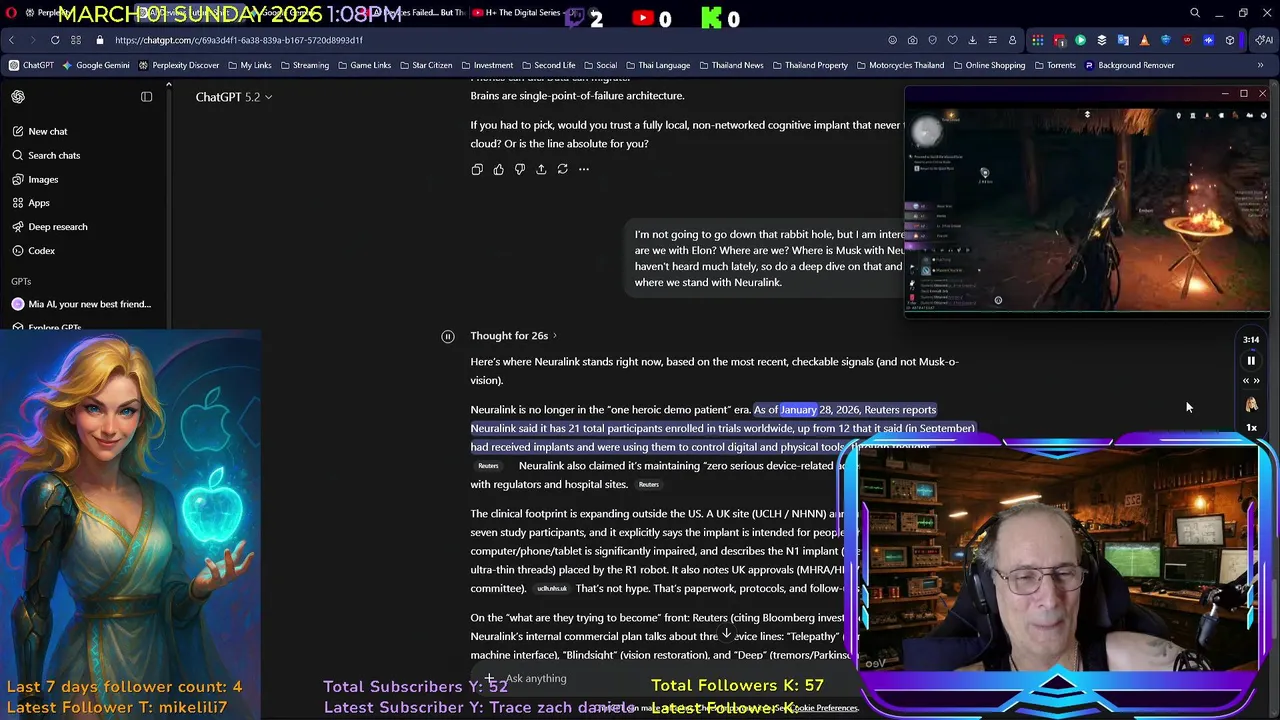
Task: Pause the read-aloud playback widget
Action: tap(1251, 361)
